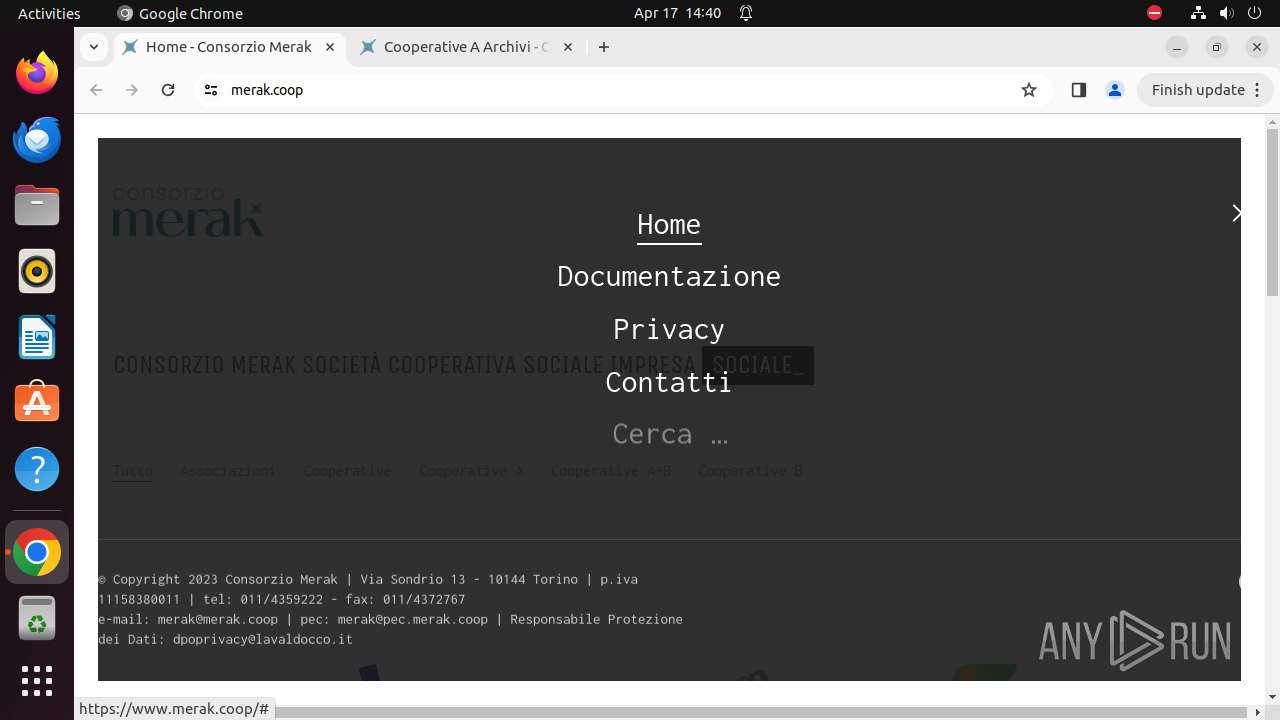Open the network status icon
This screenshot has height=720, width=1280.
coord(1198,13)
